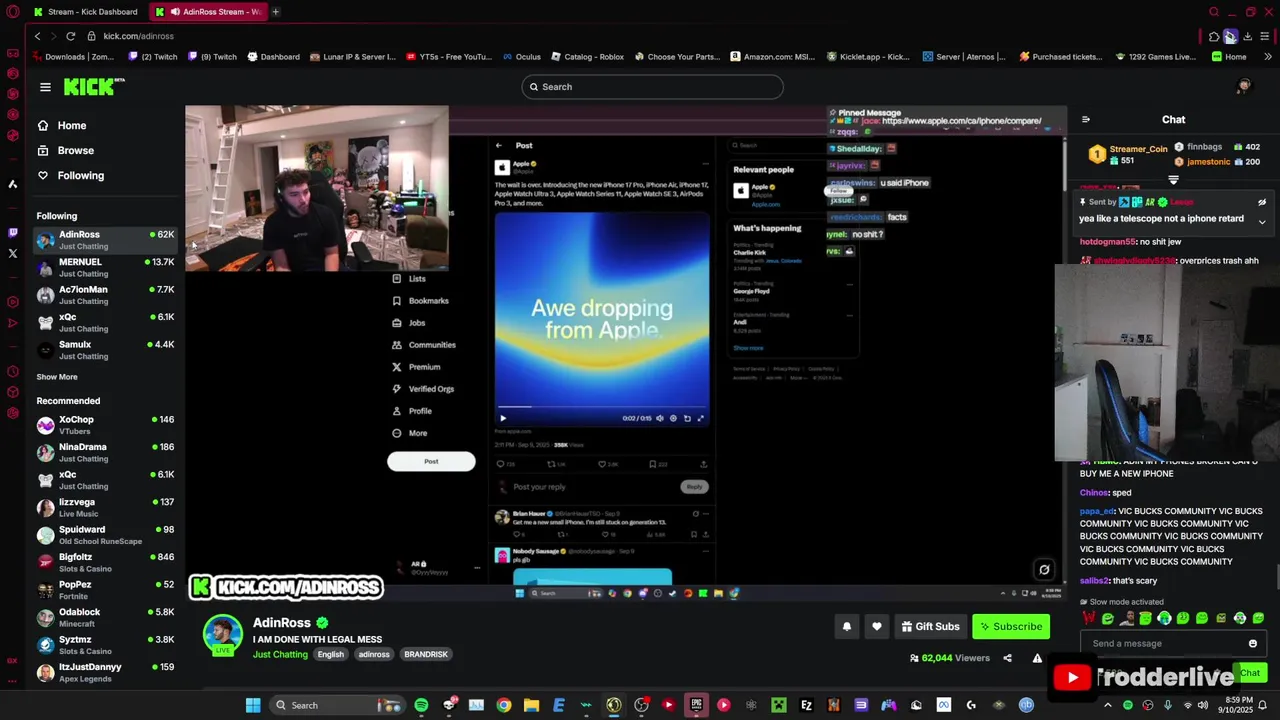Open Catalog - Roblox bookmark
This screenshot has width=1280, height=720.
point(586,57)
